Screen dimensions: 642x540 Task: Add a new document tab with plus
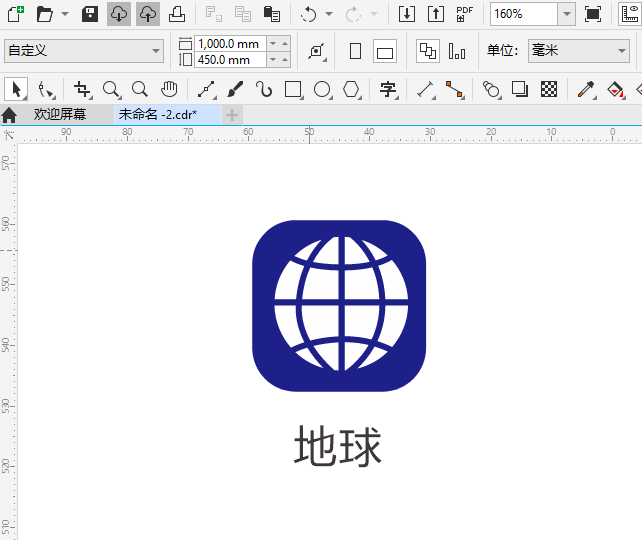click(232, 115)
